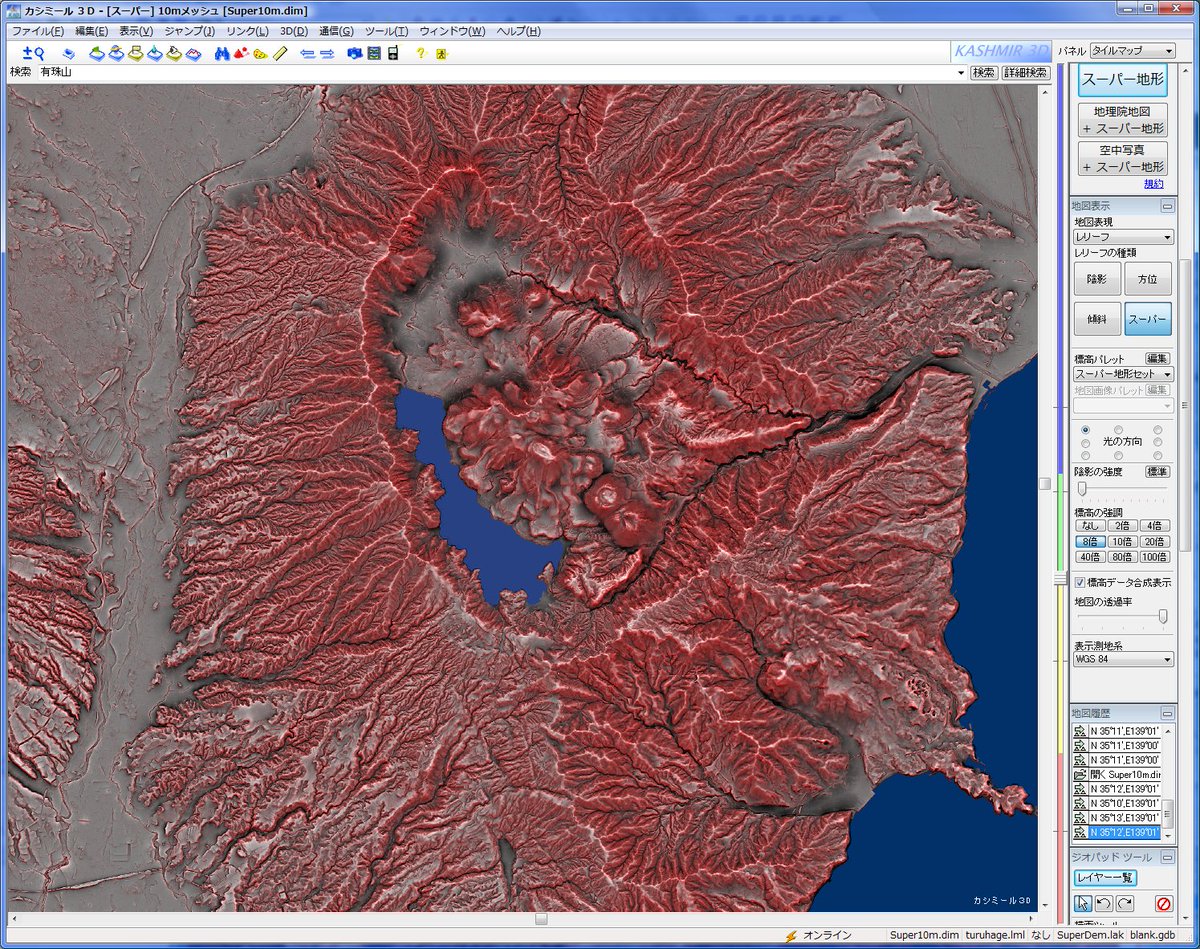Click the redo arrow in GeoPad tools
The image size is (1200, 949).
(1124, 903)
